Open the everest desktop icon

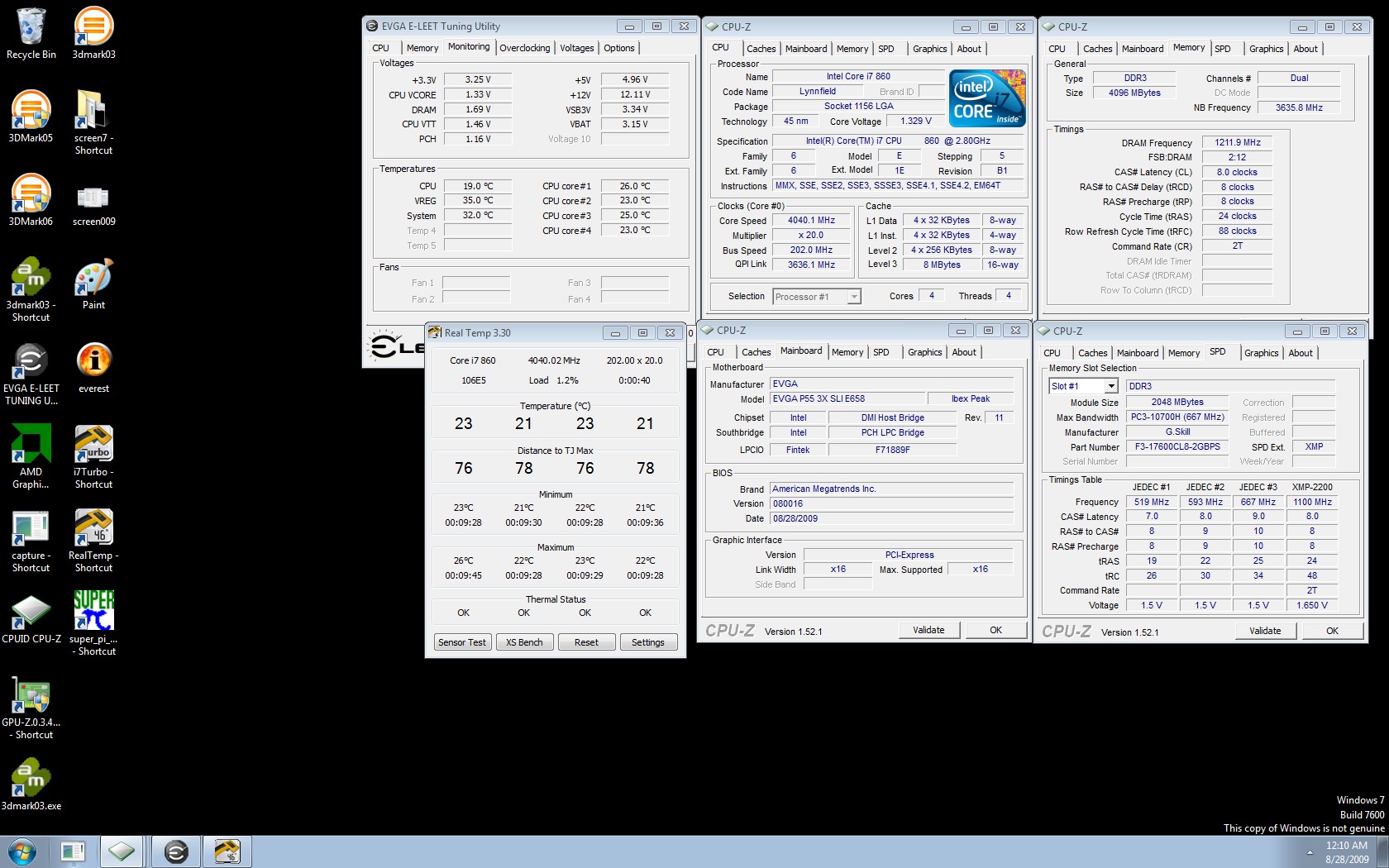click(x=93, y=367)
